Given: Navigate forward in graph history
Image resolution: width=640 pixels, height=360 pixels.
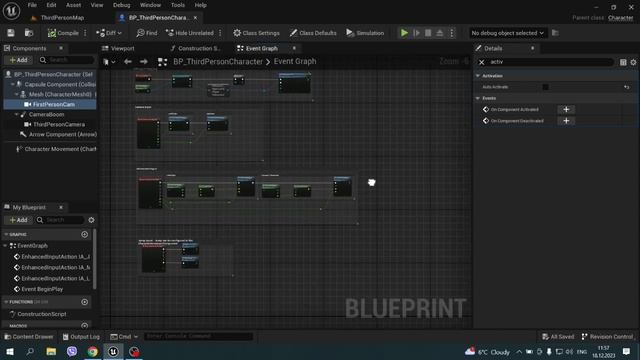Looking at the screenshot, I should (x=143, y=62).
